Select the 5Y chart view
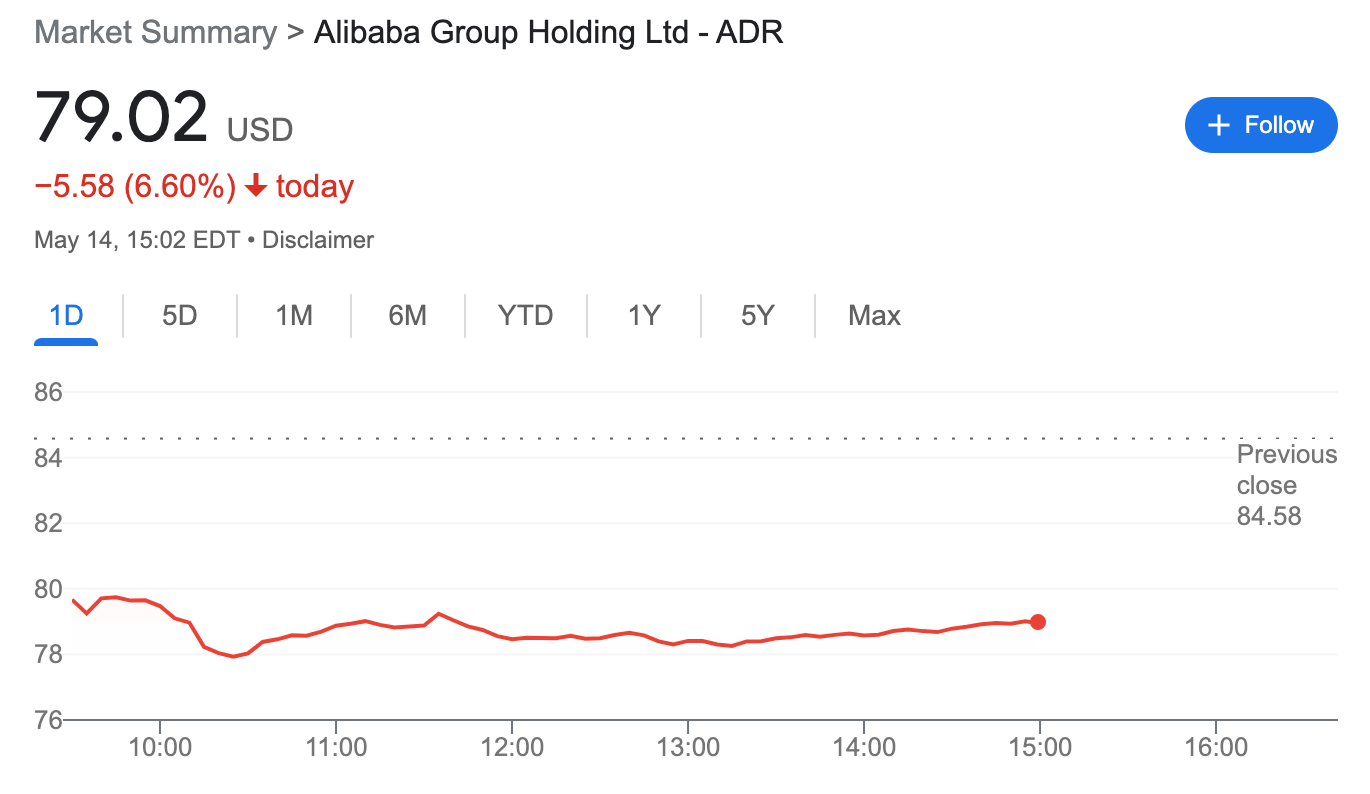This screenshot has width=1370, height=794. (757, 315)
